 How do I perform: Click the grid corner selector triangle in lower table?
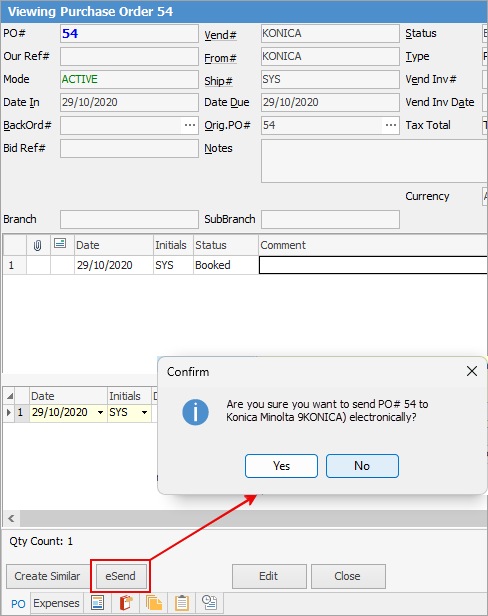click(x=10, y=396)
